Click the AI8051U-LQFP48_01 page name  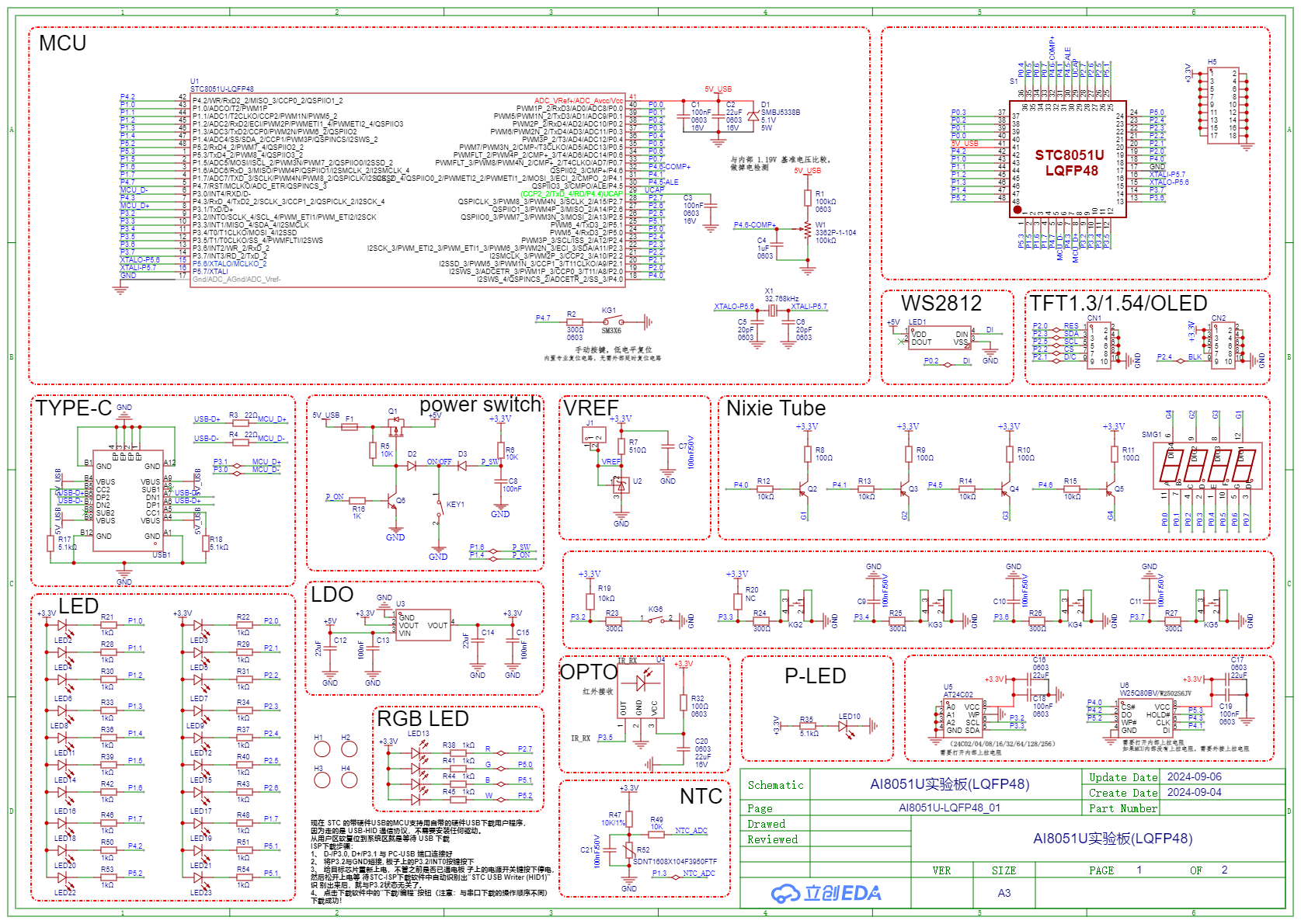point(949,808)
